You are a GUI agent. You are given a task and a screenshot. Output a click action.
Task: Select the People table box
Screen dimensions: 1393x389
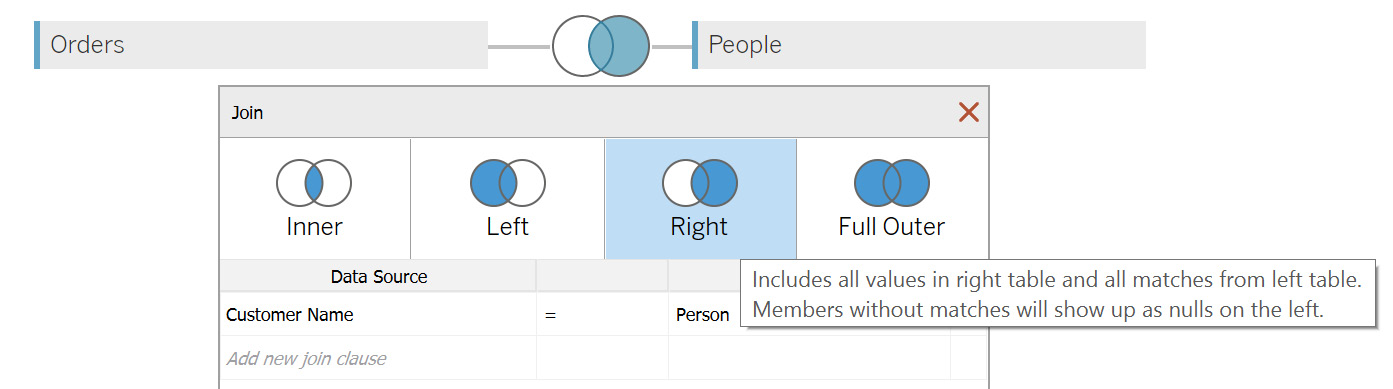click(x=918, y=45)
